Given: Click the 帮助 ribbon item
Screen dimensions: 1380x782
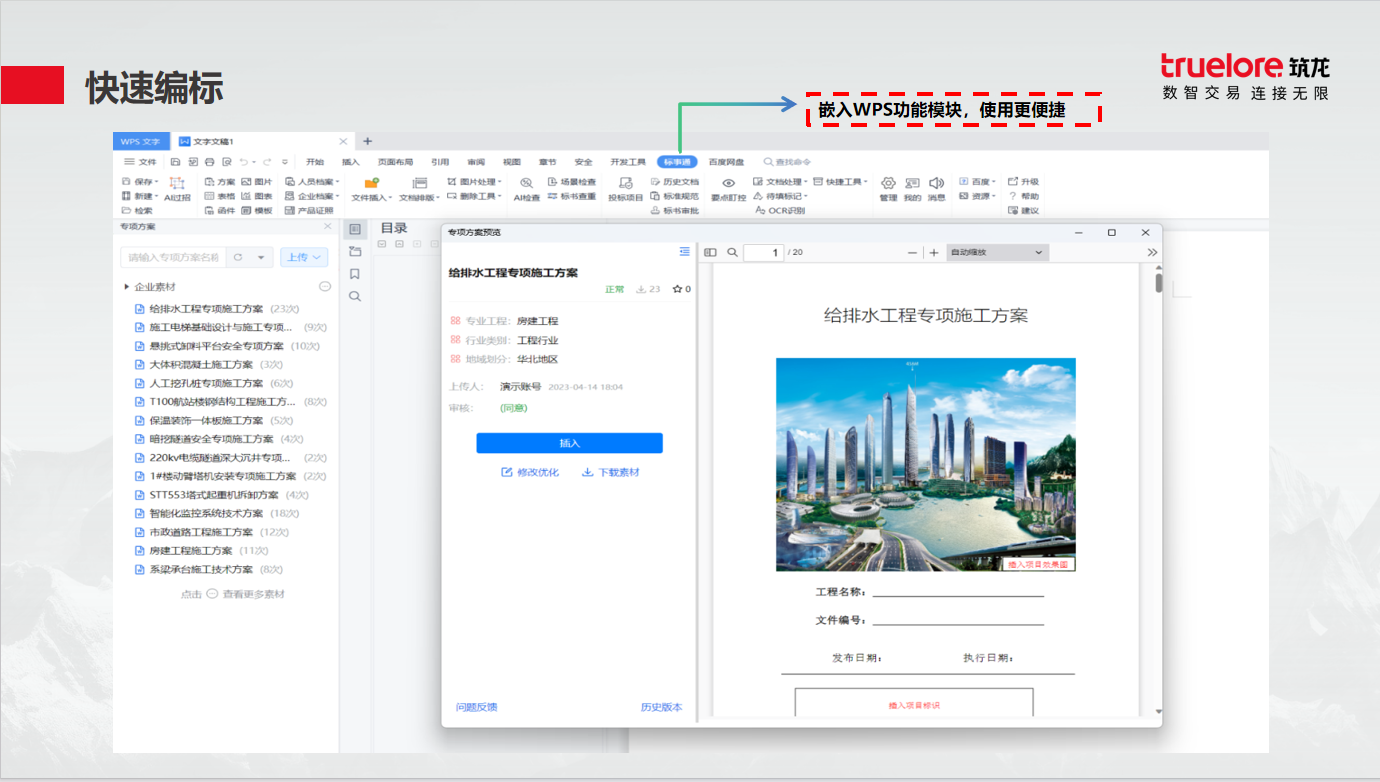Looking at the screenshot, I should coord(1023,196).
